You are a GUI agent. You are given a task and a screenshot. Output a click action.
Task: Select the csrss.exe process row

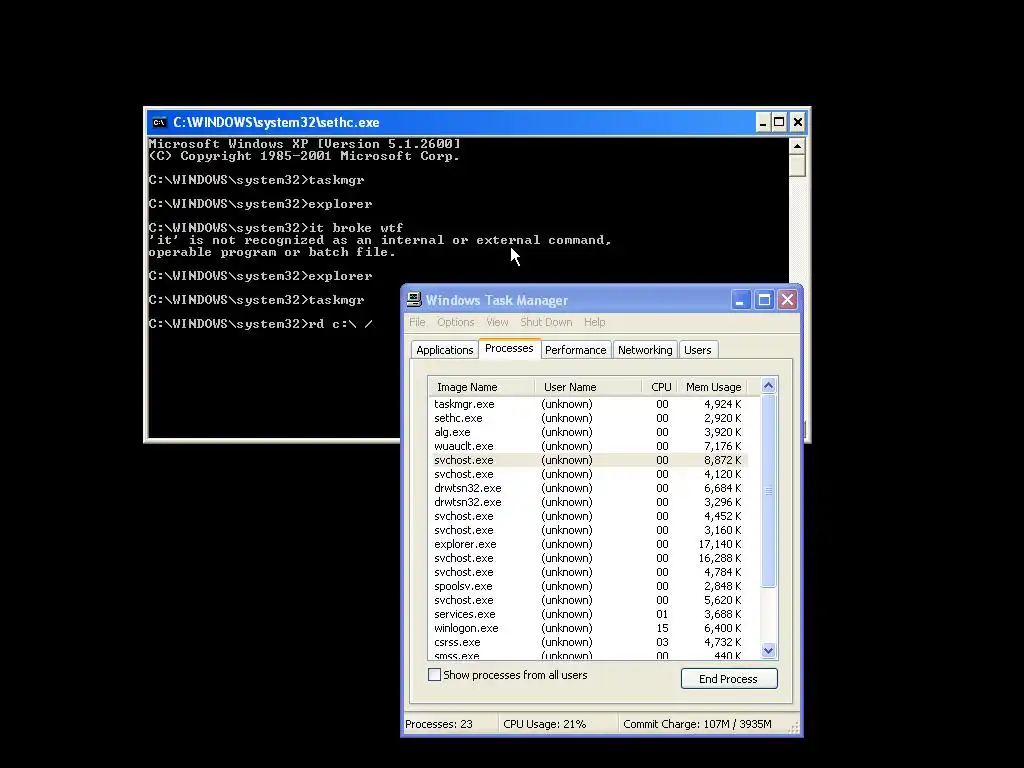click(588, 642)
